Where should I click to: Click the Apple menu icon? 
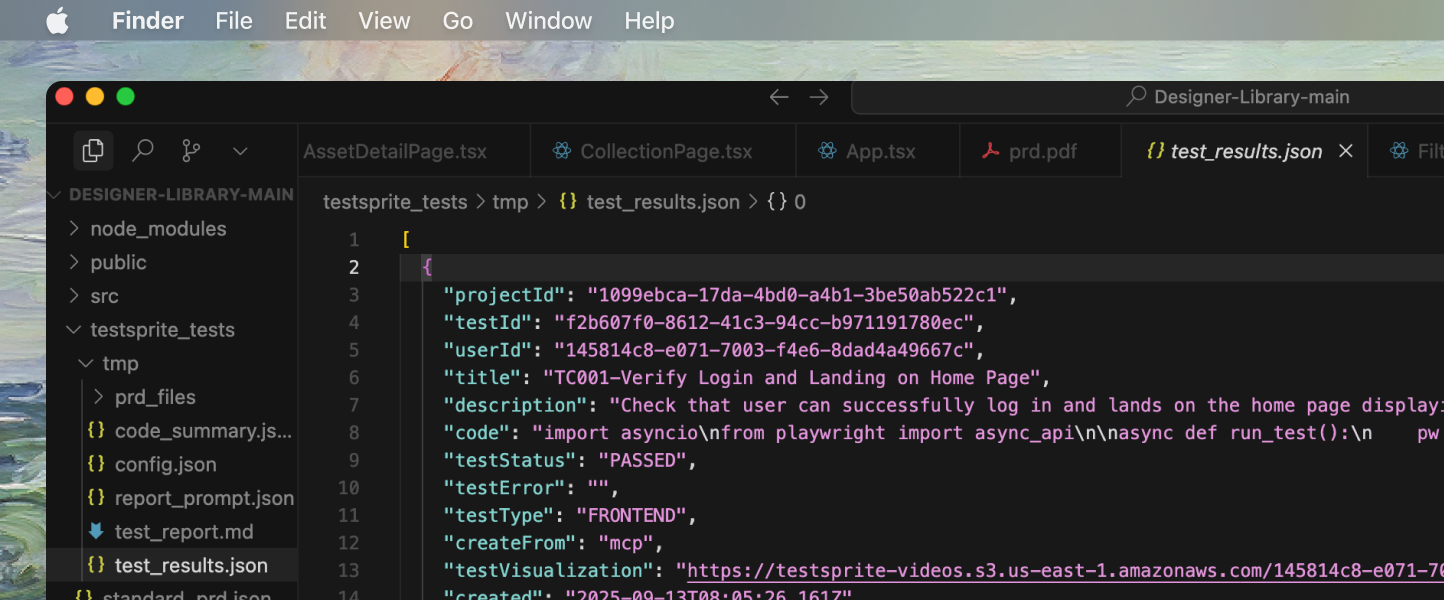[x=57, y=21]
